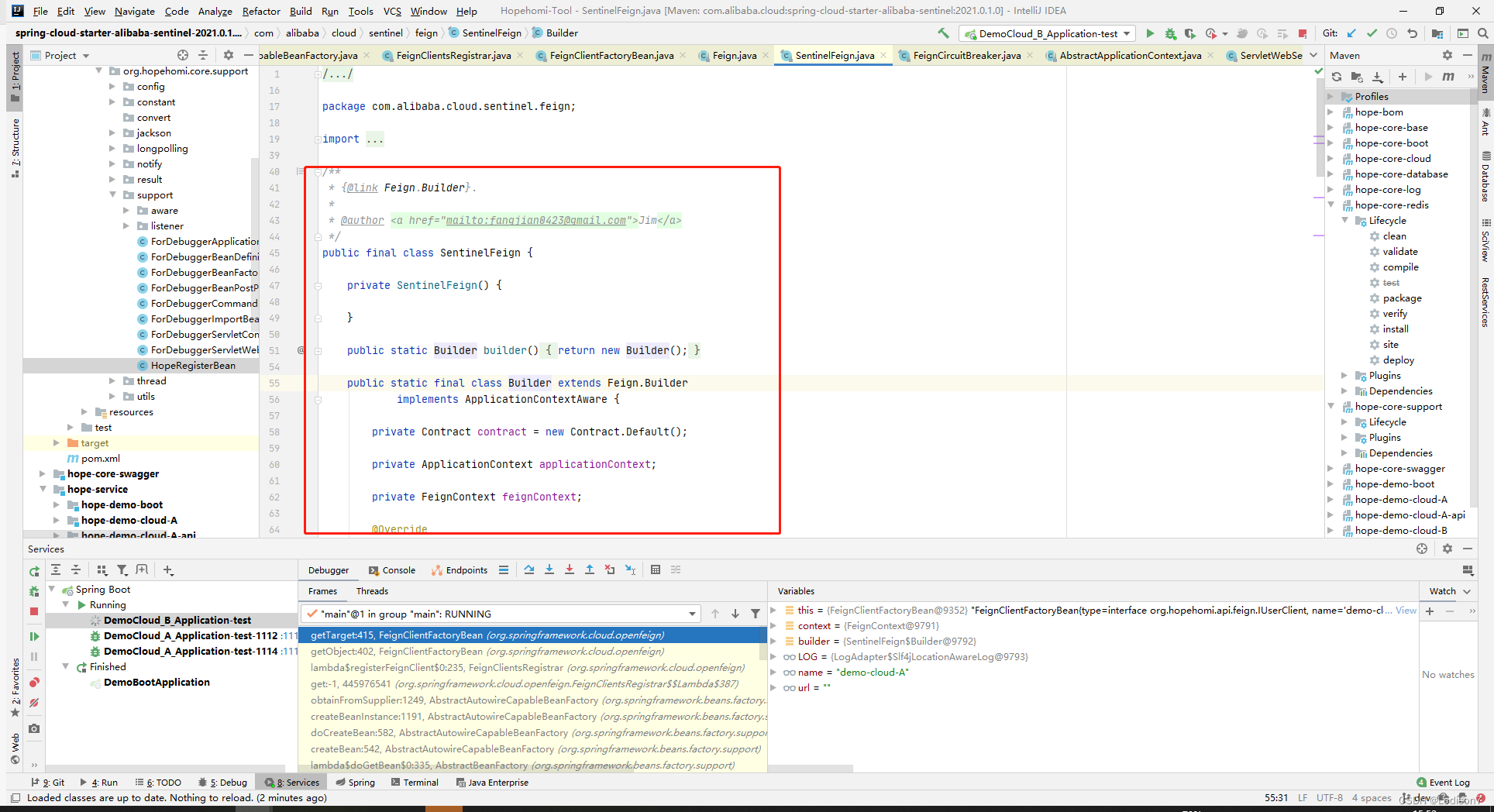Screen dimensions: 1494x812
Task: Toggle the Ant tool window on the right stripe
Action: tap(1485, 122)
